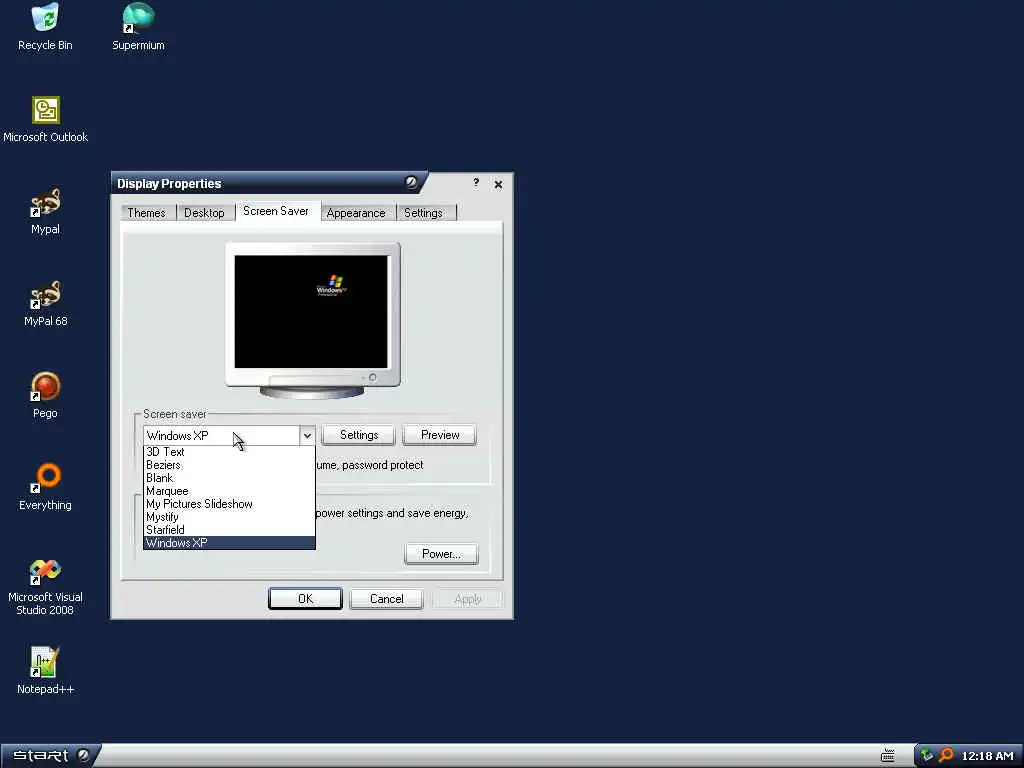Open screen saver Settings button
This screenshot has height=768, width=1024.
[x=359, y=435]
